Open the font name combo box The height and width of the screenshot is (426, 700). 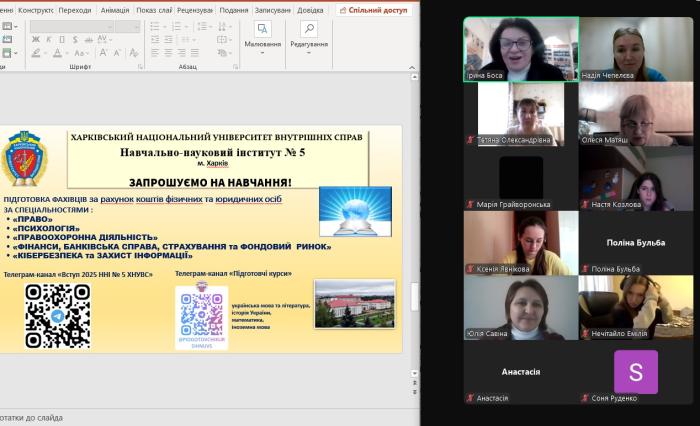click(70, 26)
